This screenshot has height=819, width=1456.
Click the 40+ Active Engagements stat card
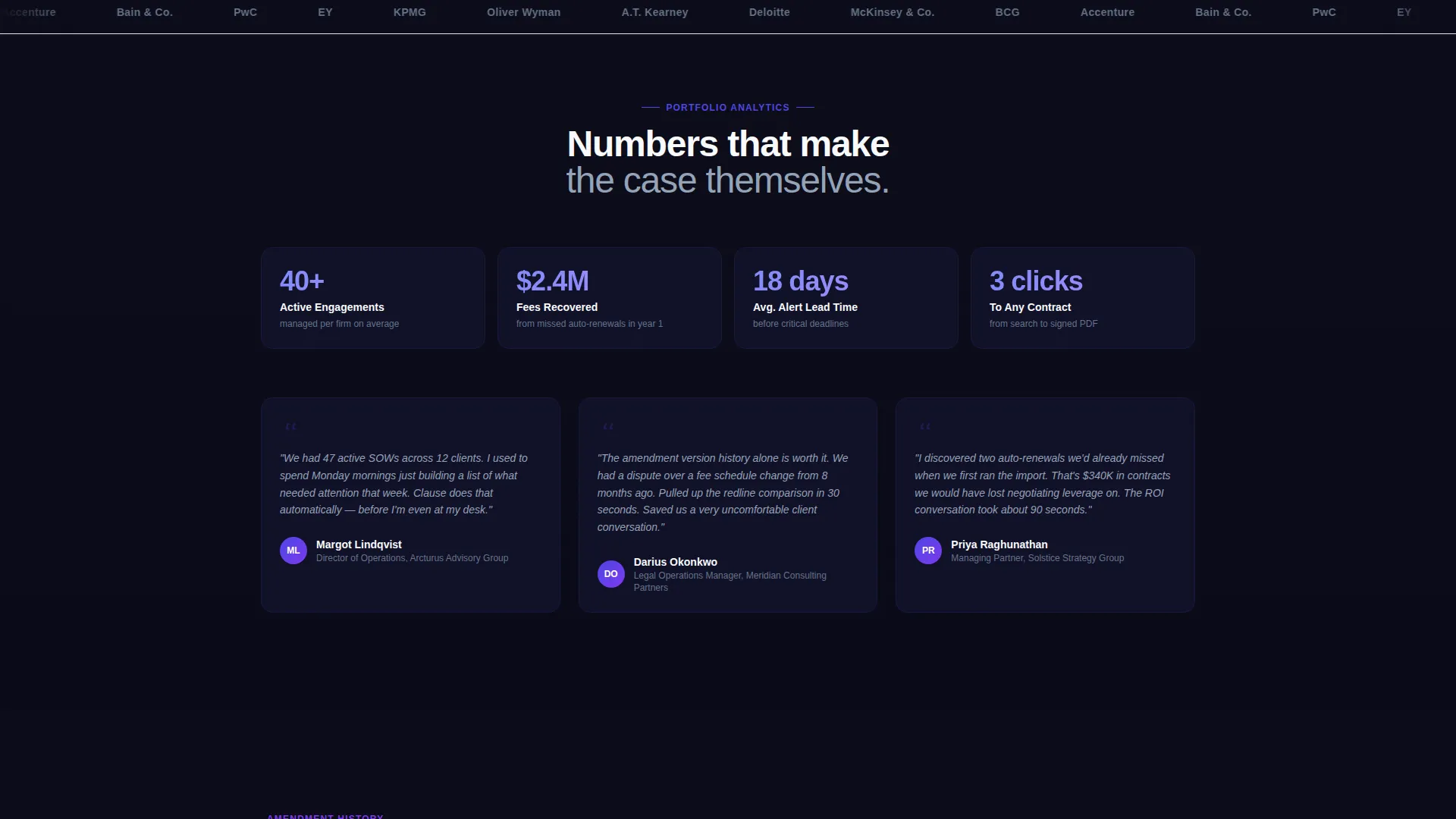(x=373, y=298)
